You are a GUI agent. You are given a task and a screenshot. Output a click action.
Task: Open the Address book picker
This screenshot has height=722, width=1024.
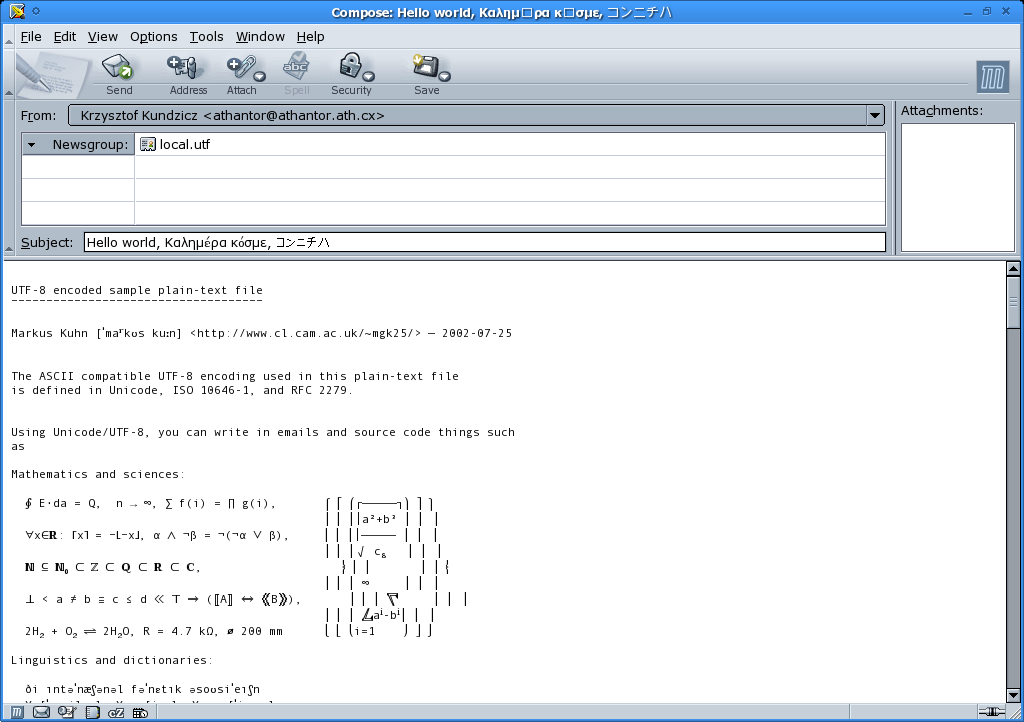click(188, 74)
